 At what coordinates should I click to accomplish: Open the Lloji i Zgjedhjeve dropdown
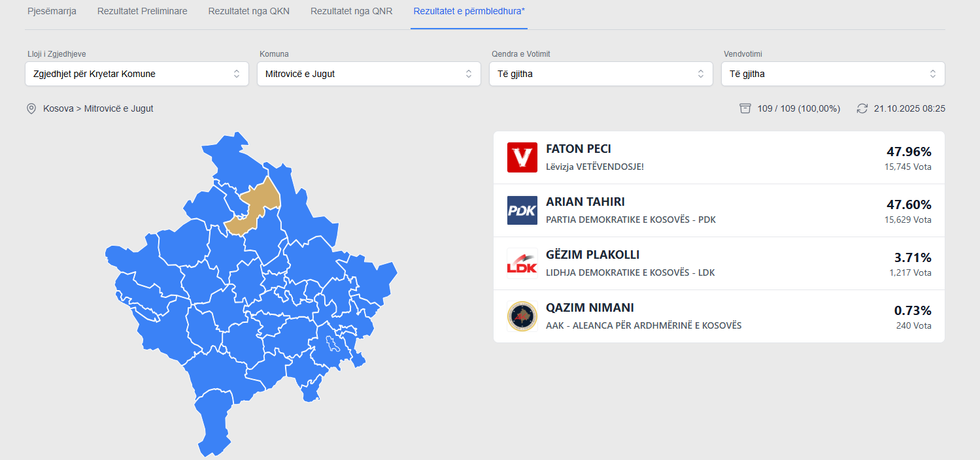137,74
